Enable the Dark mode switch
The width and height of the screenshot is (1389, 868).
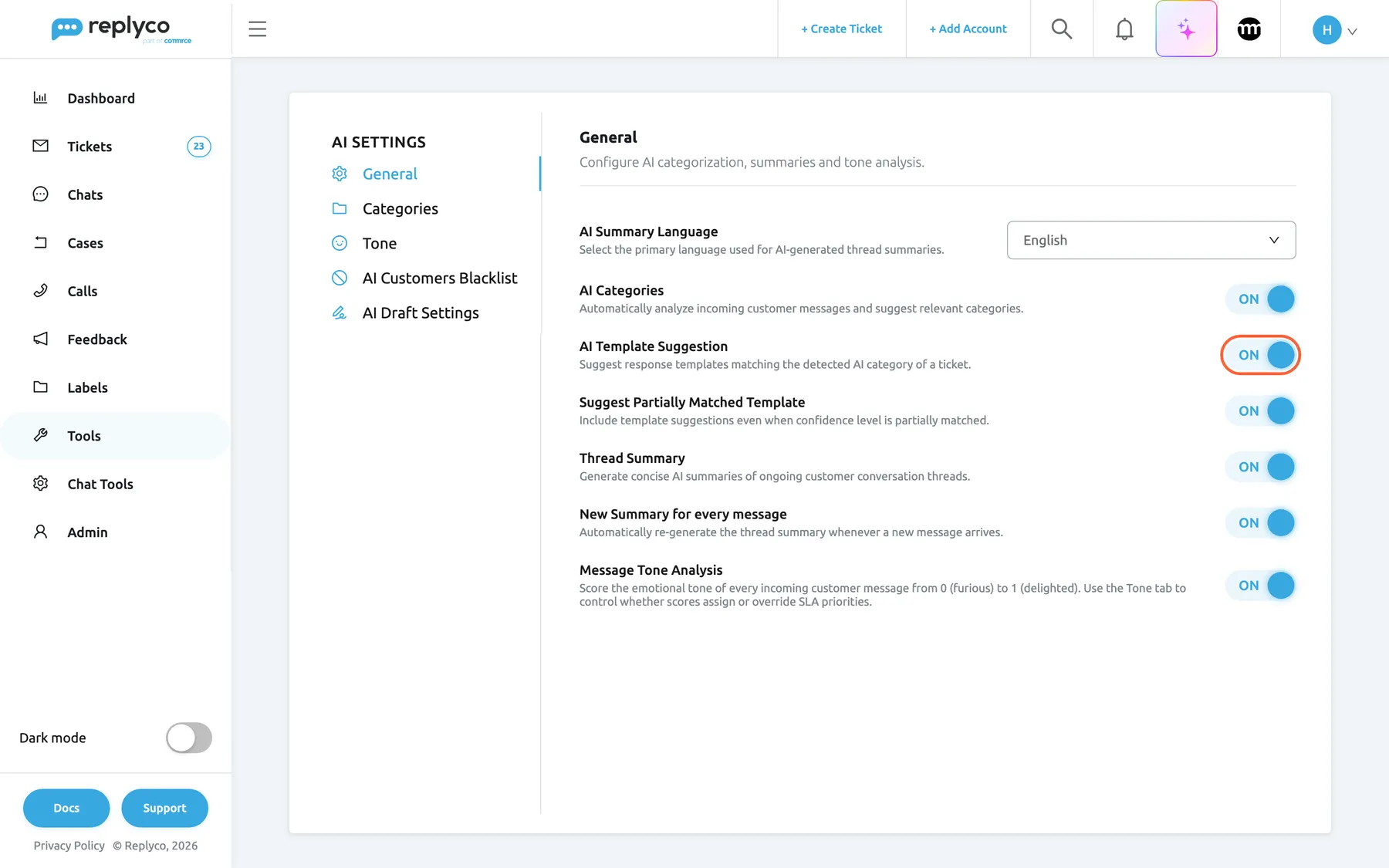189,738
